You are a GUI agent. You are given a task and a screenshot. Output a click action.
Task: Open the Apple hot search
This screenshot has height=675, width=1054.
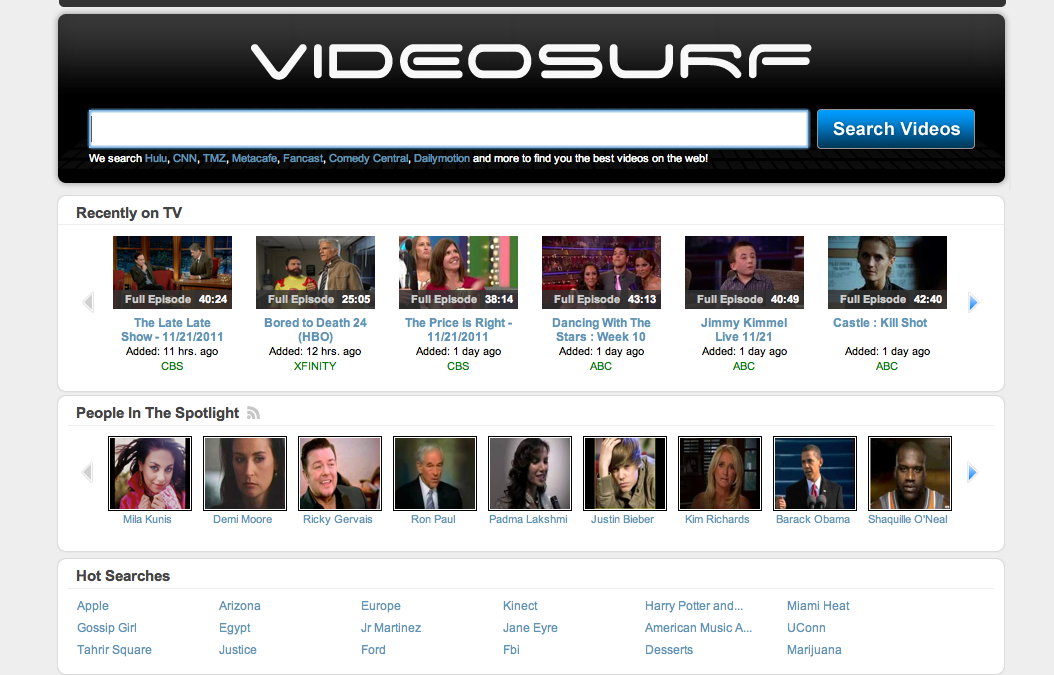coord(93,606)
